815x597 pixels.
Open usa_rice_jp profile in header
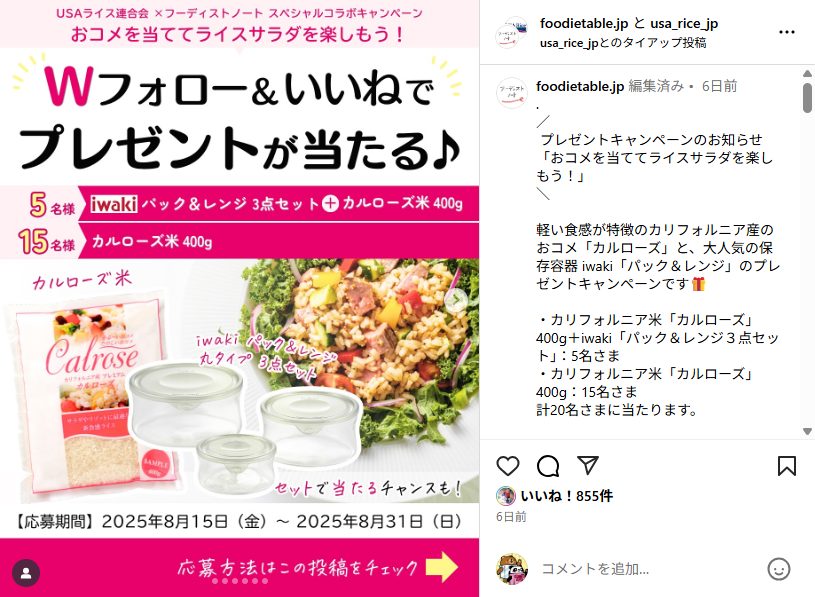684,24
